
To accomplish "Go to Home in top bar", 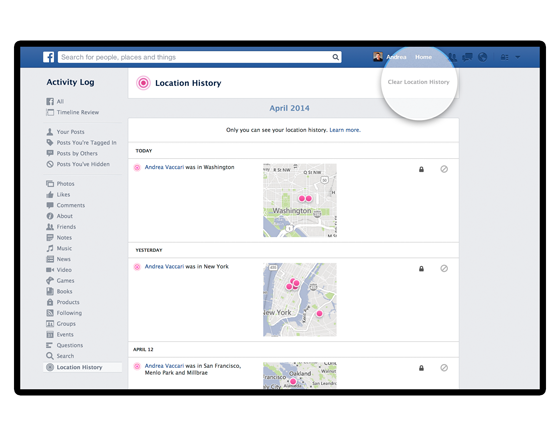I will pos(423,57).
